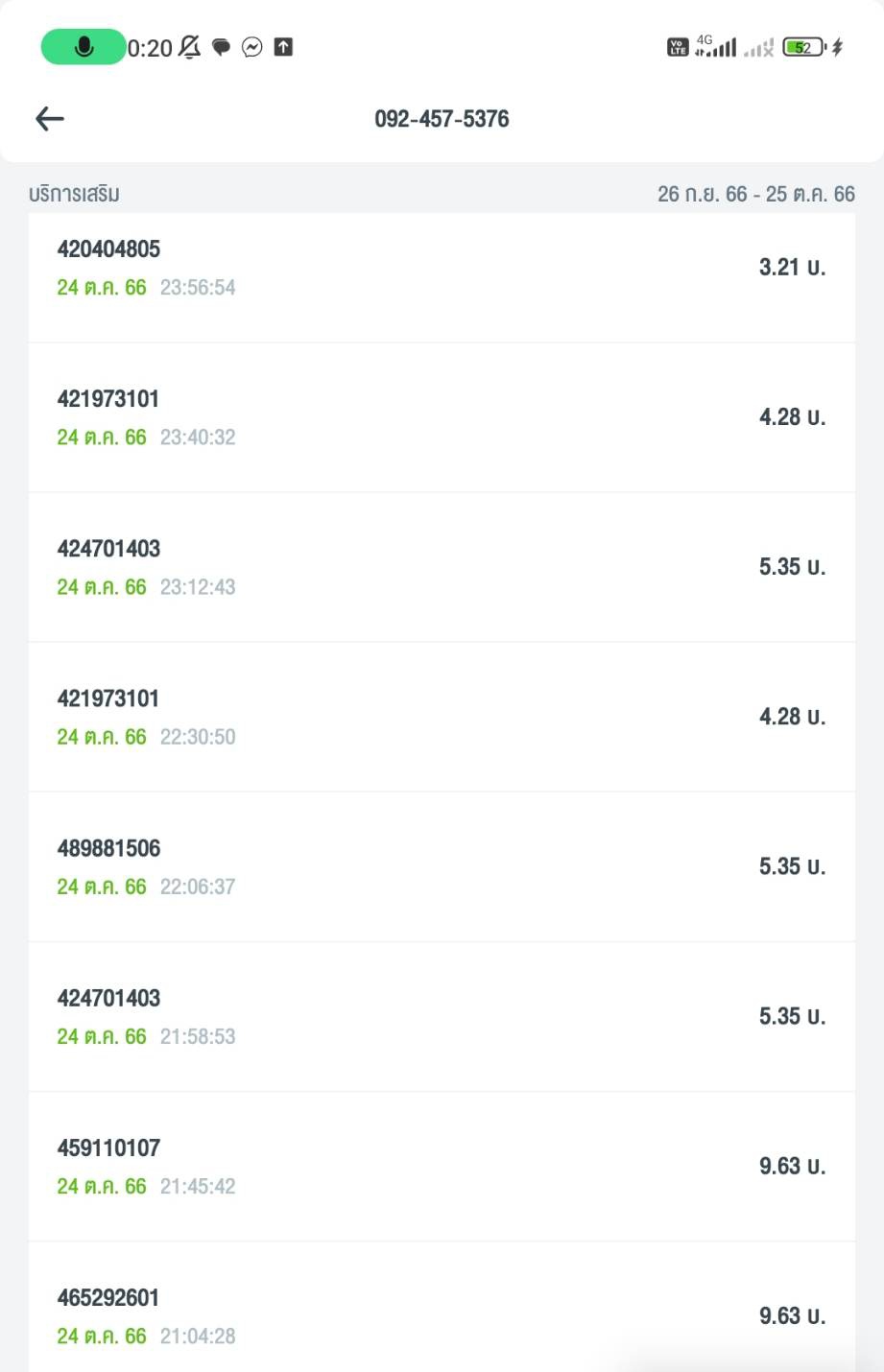Screen dimensions: 884x1372
Task: Tap the phone number 092-457-5376 title
Action: click(442, 119)
